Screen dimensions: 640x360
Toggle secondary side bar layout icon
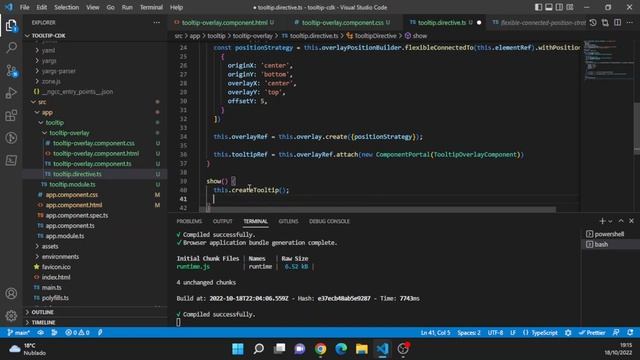[559, 7]
